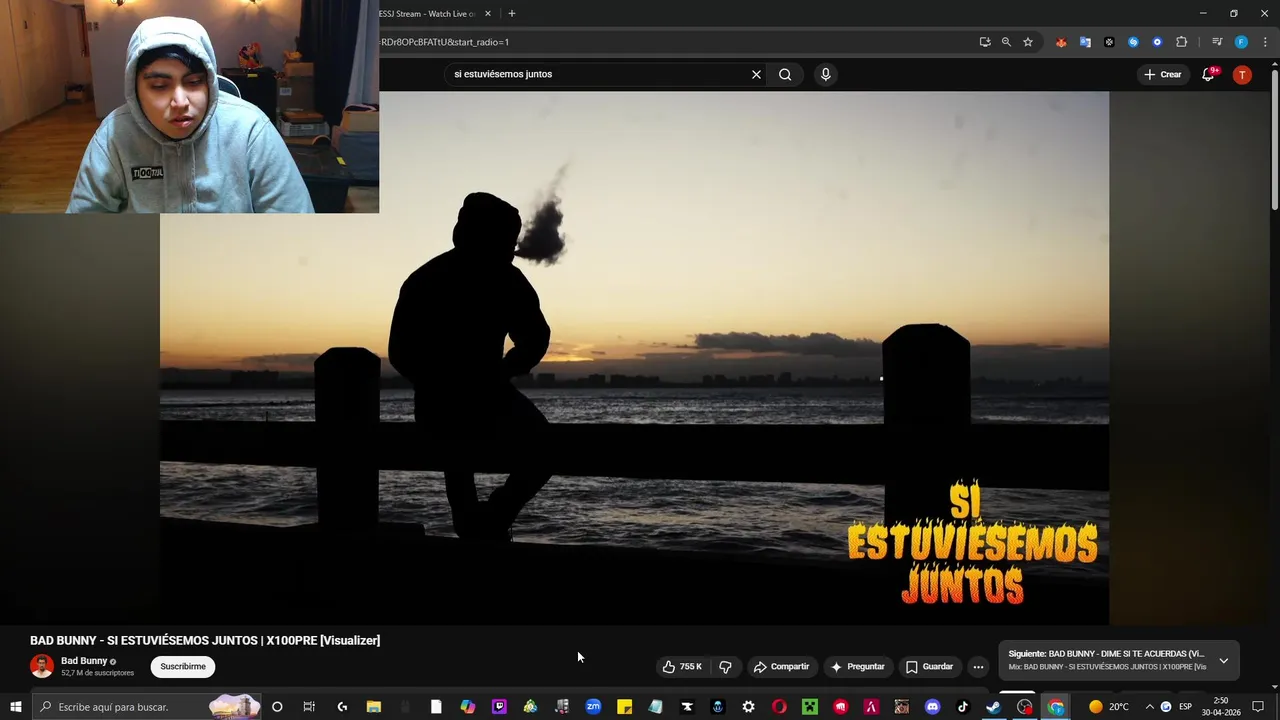Close the Stream - Watch Live tab
Viewport: 1280px width, 720px height.
click(488, 14)
